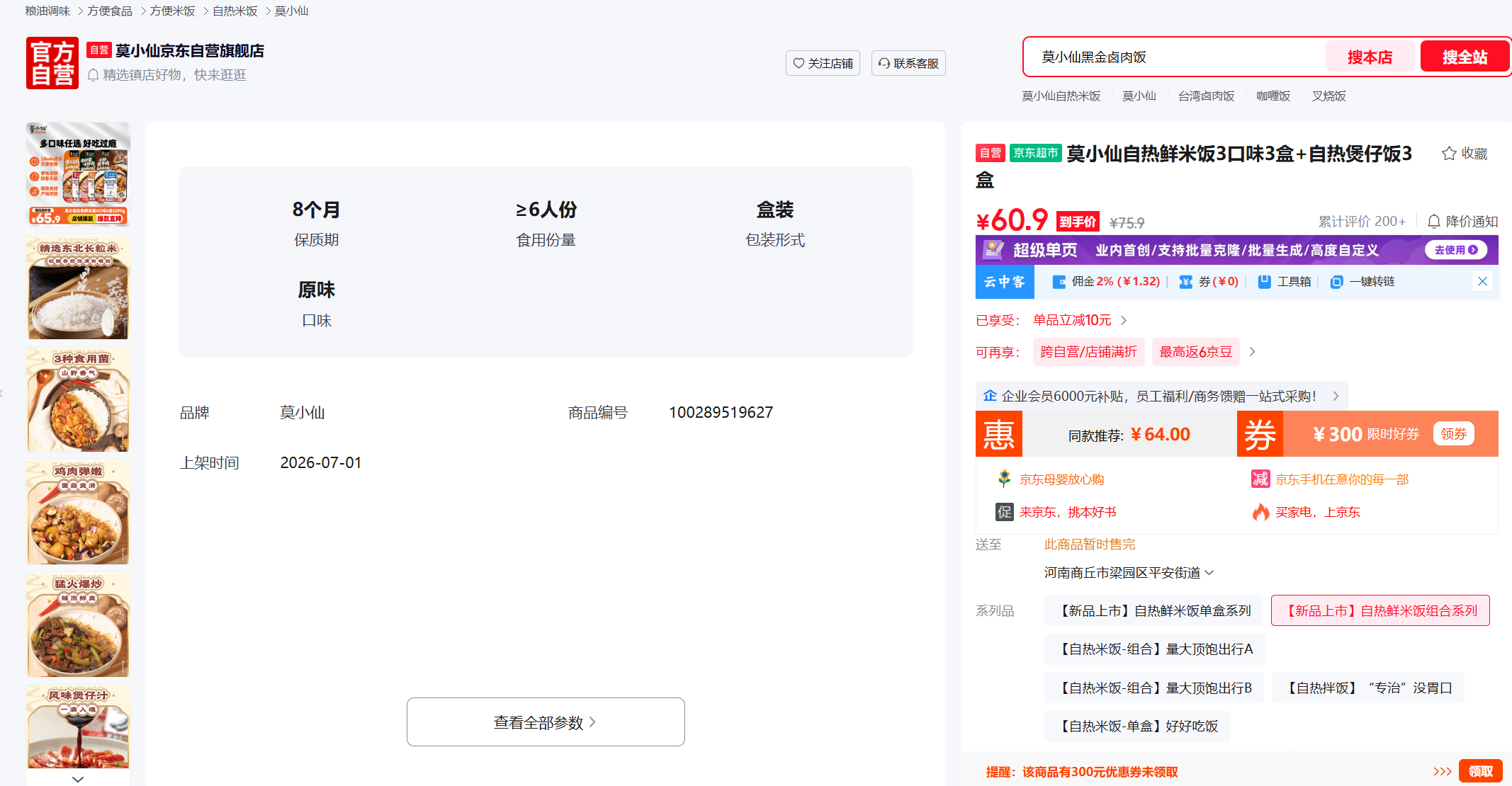Expand the 已享受 单品立减10元 arrow
Image resolution: width=1512 pixels, height=786 pixels.
[x=1124, y=320]
